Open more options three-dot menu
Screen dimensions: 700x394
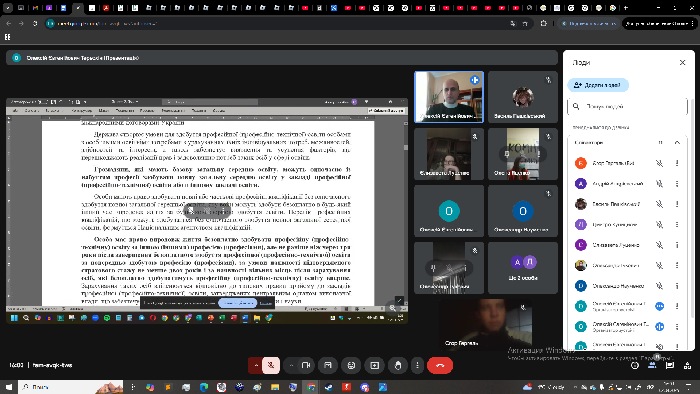[x=417, y=365]
